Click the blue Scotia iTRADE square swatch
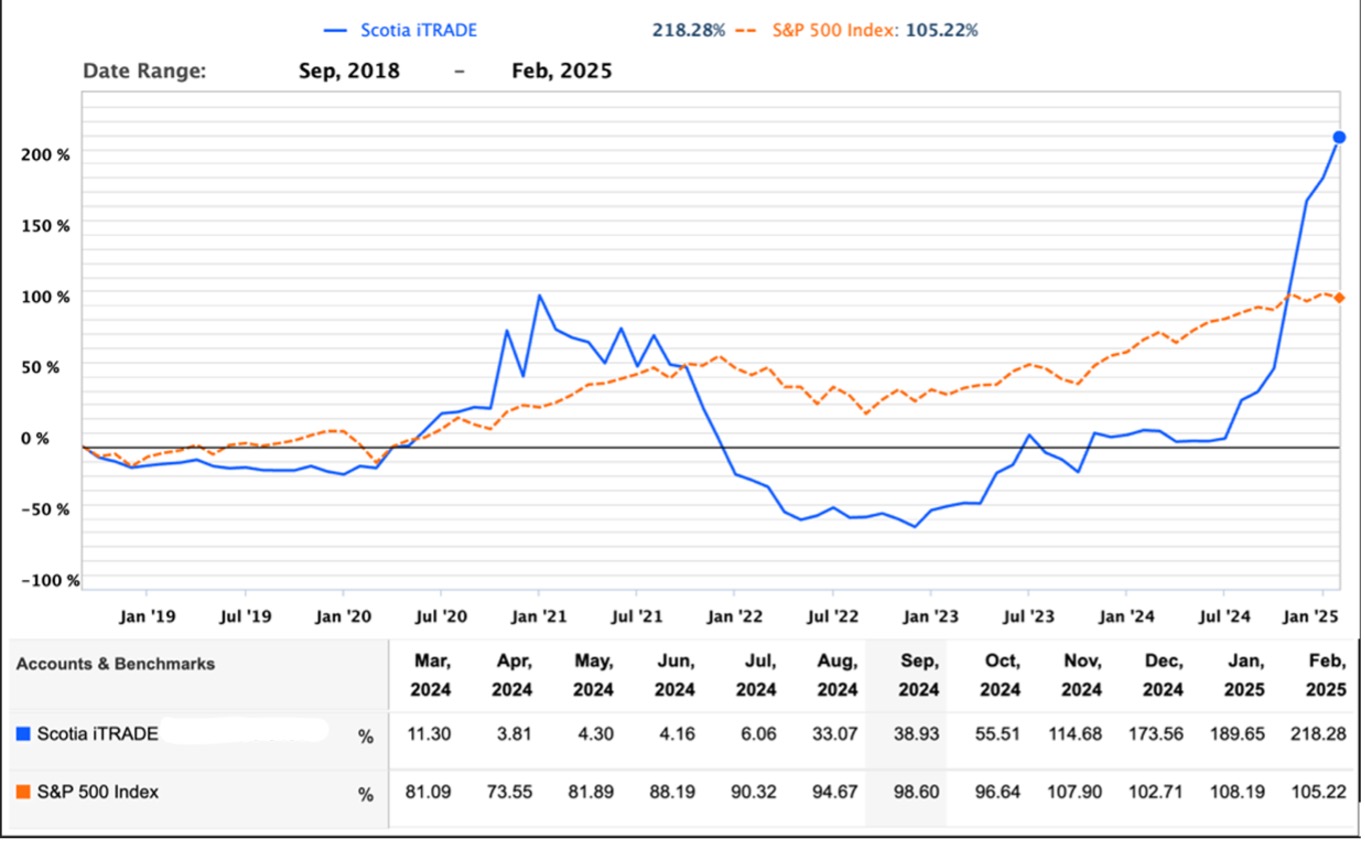 pos(23,734)
